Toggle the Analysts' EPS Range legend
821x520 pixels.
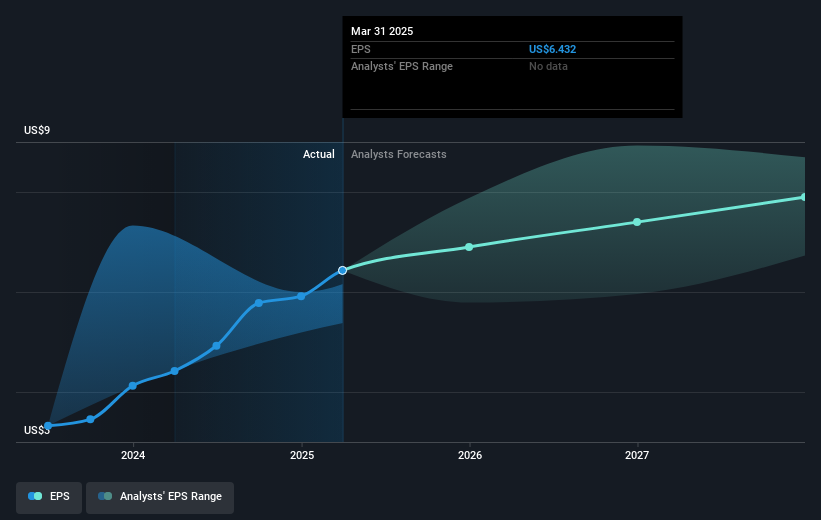[160, 497]
